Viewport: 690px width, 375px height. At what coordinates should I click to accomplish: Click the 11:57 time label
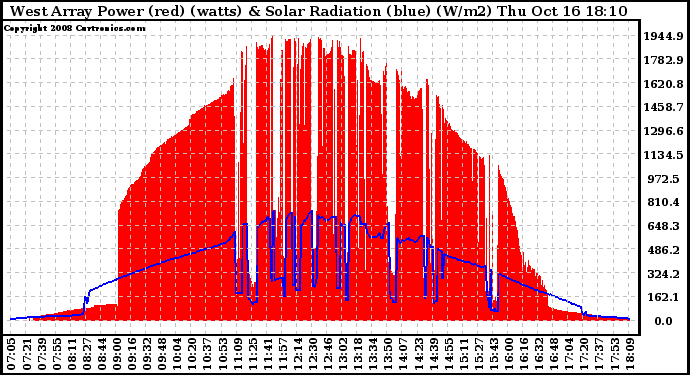tap(282, 354)
